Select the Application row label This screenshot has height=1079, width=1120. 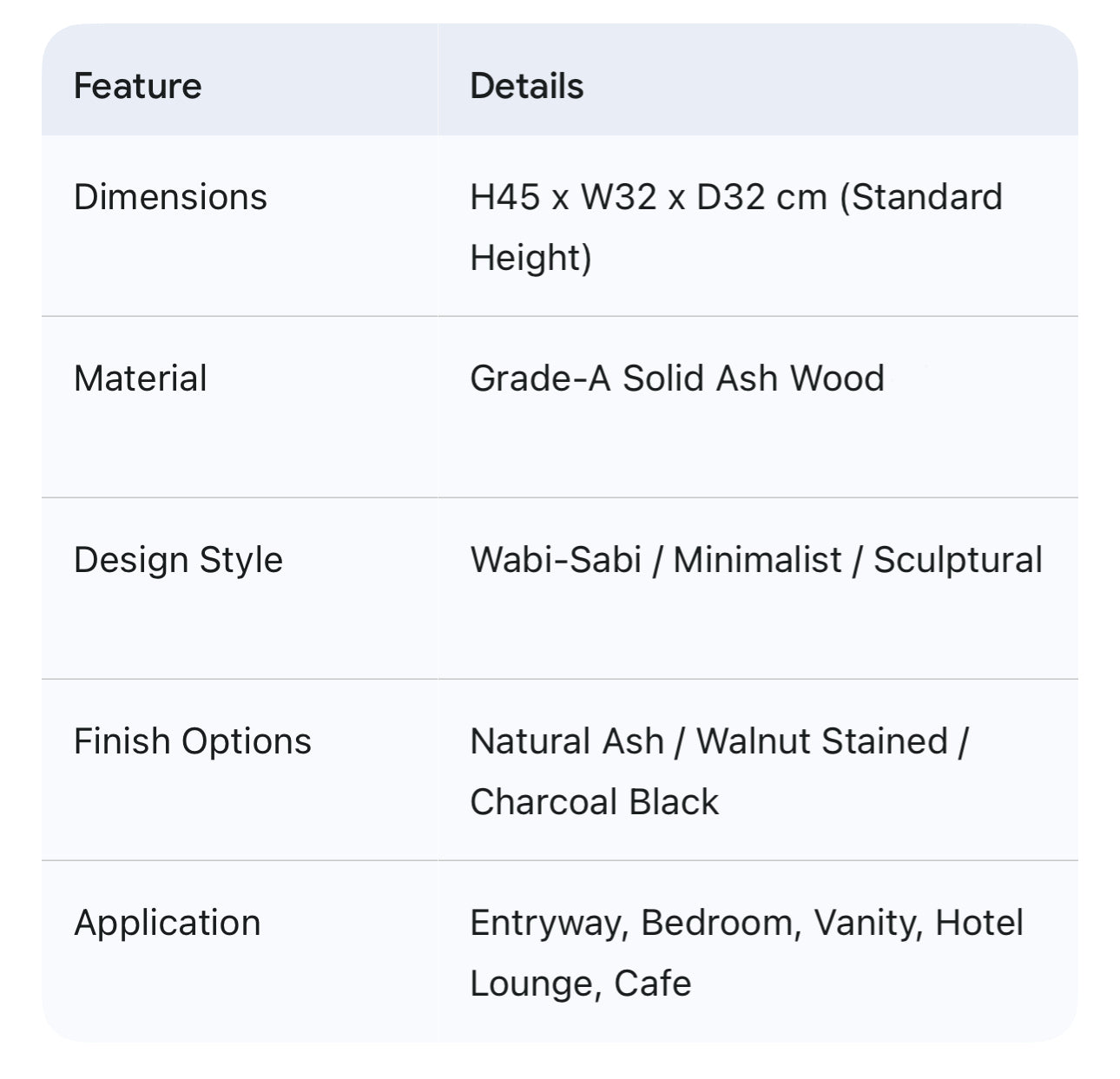click(167, 923)
